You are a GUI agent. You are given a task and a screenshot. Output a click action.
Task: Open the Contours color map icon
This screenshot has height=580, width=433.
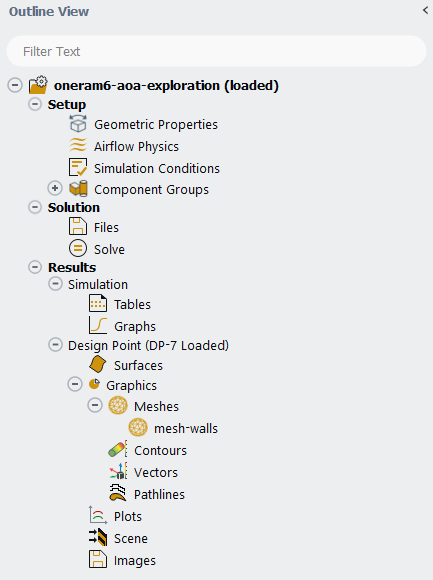click(x=118, y=449)
